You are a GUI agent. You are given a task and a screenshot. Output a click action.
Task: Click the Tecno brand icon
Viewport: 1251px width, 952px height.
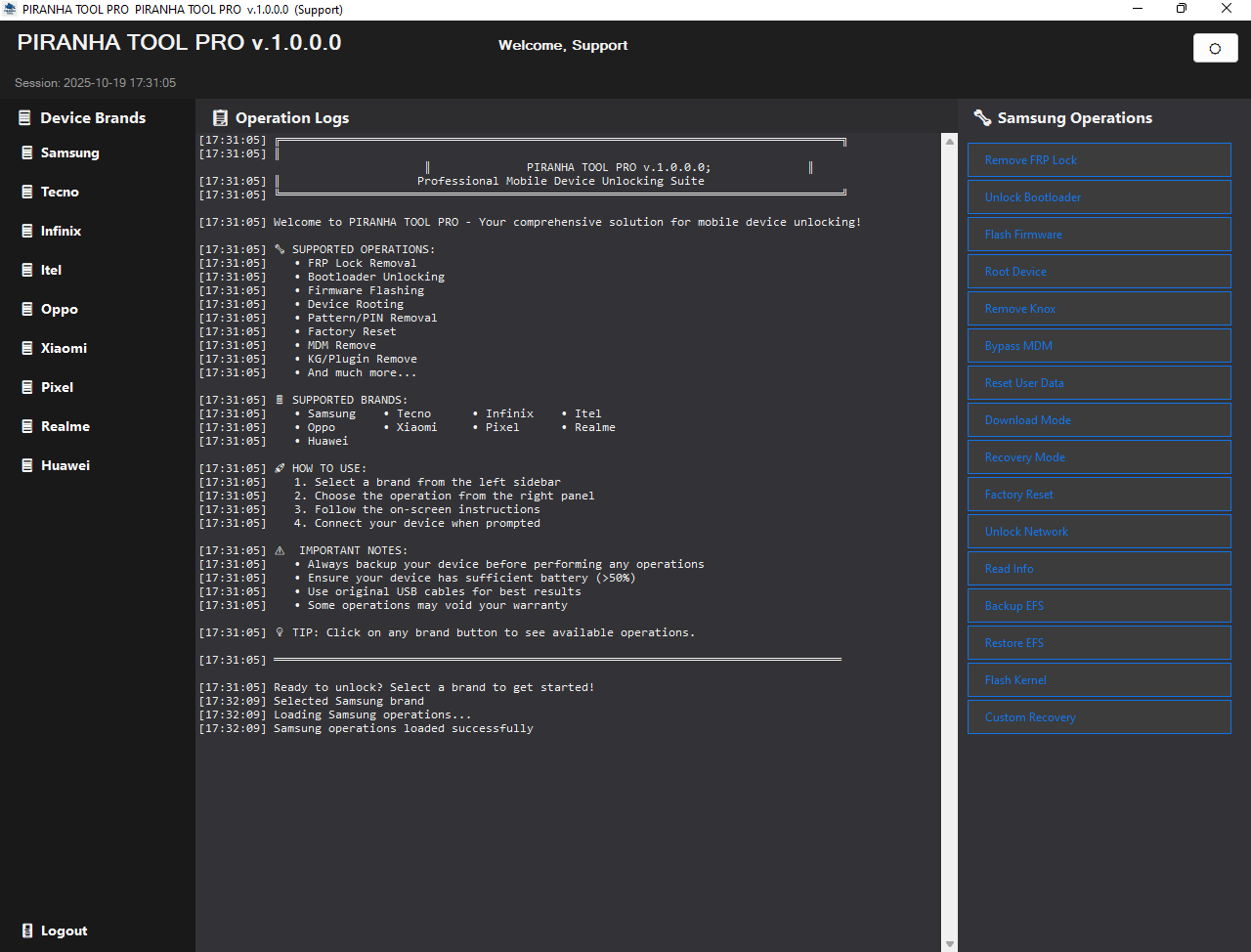pyautogui.click(x=27, y=192)
